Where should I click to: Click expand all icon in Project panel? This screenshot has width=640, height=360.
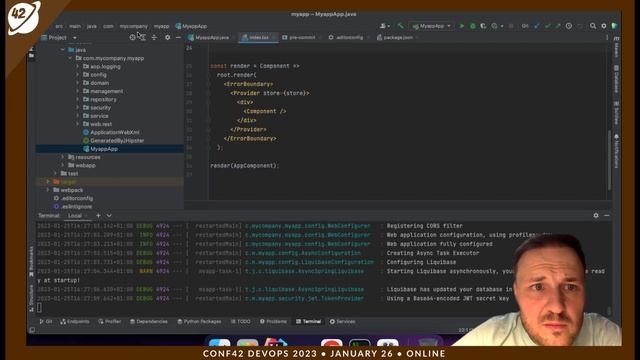coord(142,38)
